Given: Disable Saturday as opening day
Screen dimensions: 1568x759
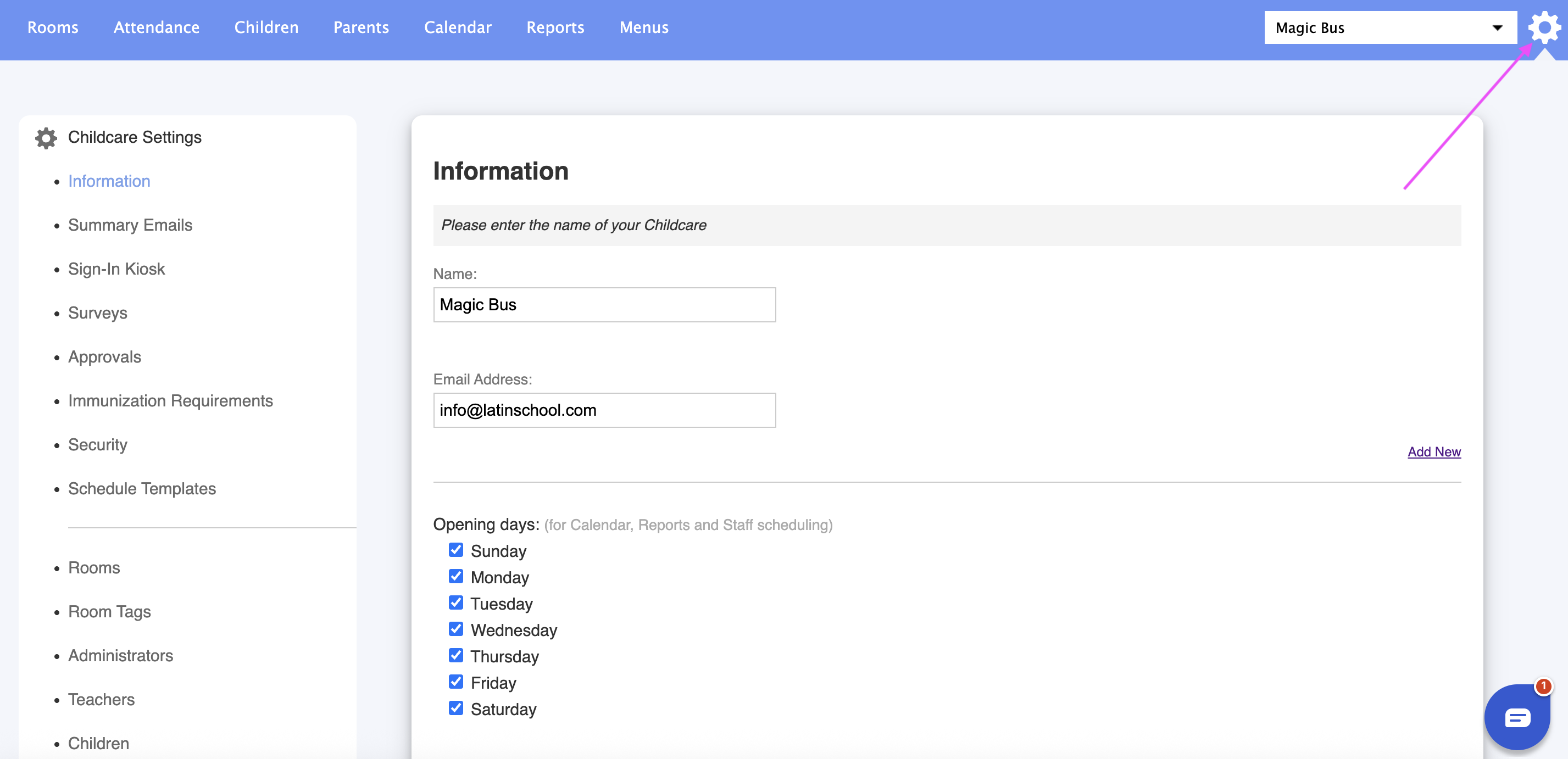Looking at the screenshot, I should 456,708.
